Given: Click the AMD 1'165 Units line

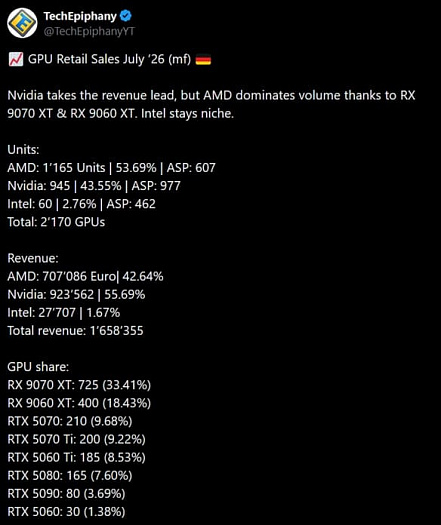Looking at the screenshot, I should click(112, 167).
